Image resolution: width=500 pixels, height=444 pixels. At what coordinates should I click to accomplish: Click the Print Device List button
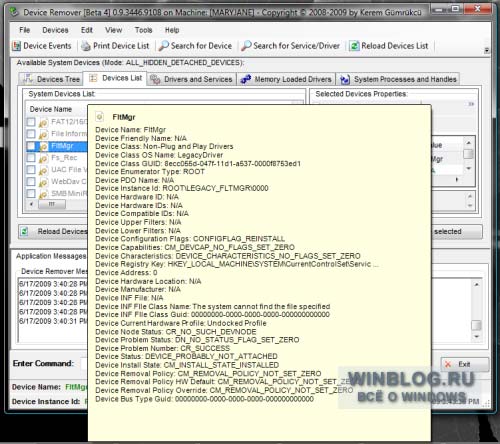[x=115, y=46]
